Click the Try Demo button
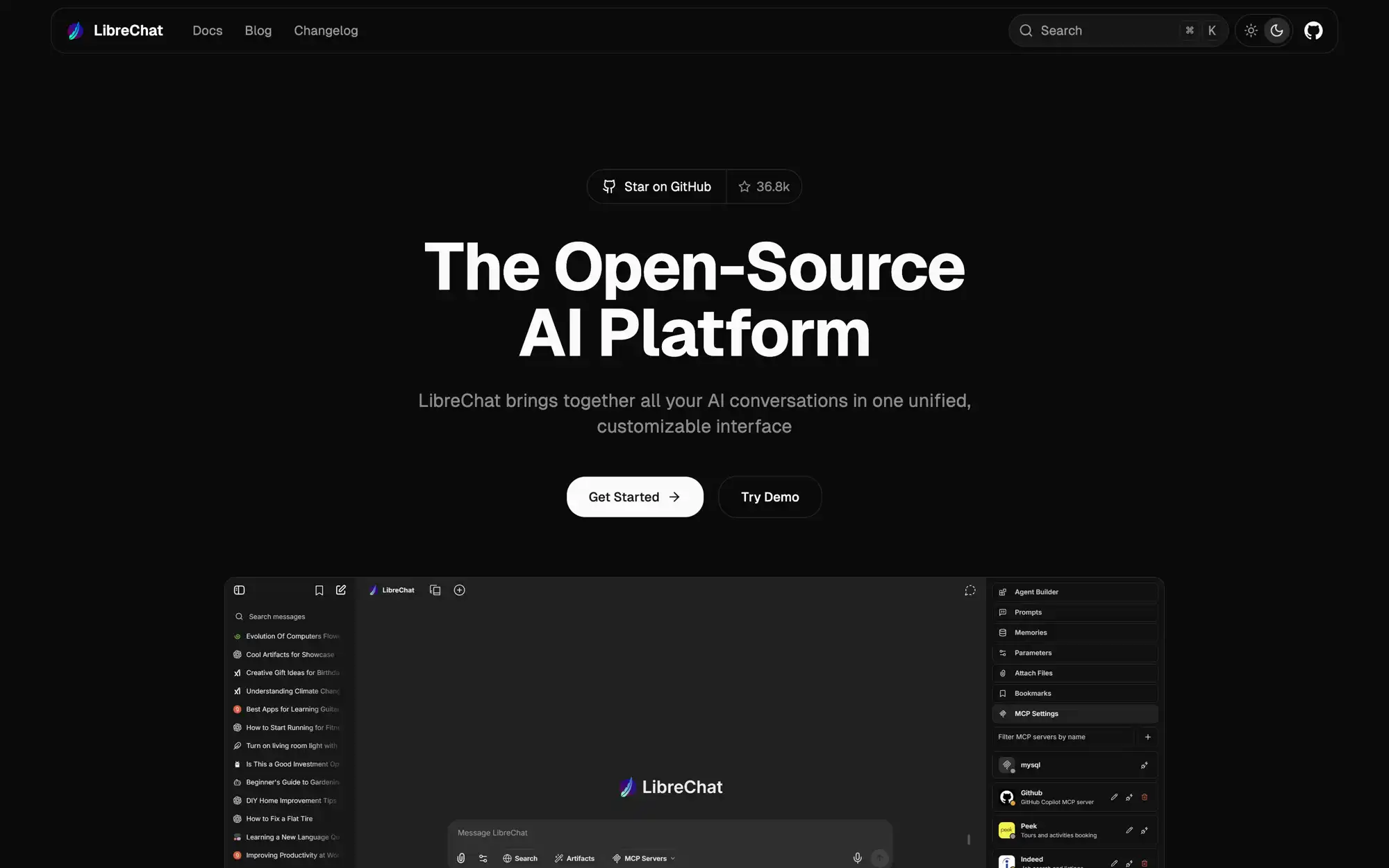 pyautogui.click(x=770, y=496)
